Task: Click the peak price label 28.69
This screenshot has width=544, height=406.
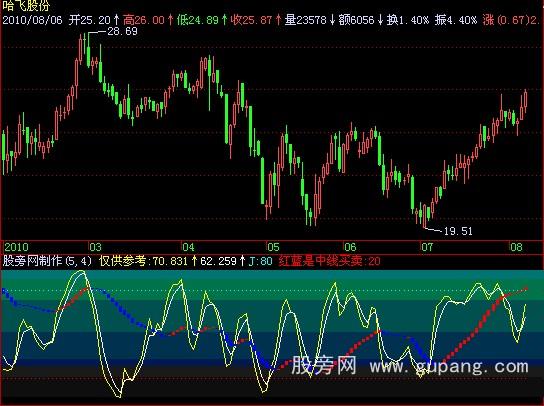Action: click(122, 32)
